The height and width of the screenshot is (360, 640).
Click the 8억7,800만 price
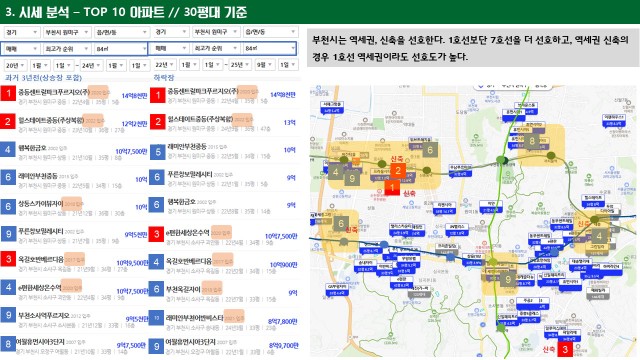click(x=283, y=322)
